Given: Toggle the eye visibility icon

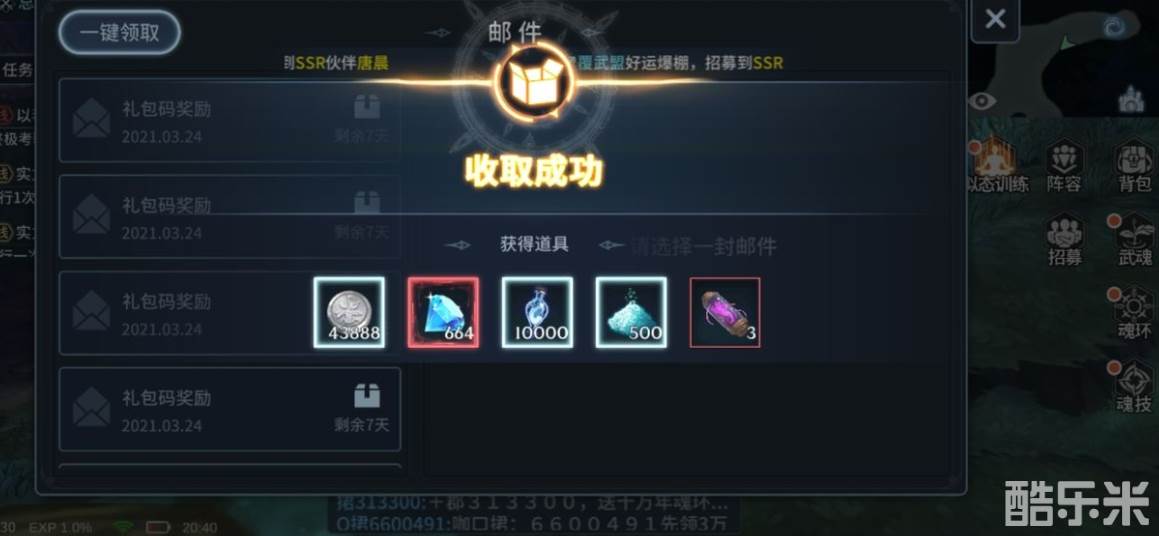Looking at the screenshot, I should 982,101.
